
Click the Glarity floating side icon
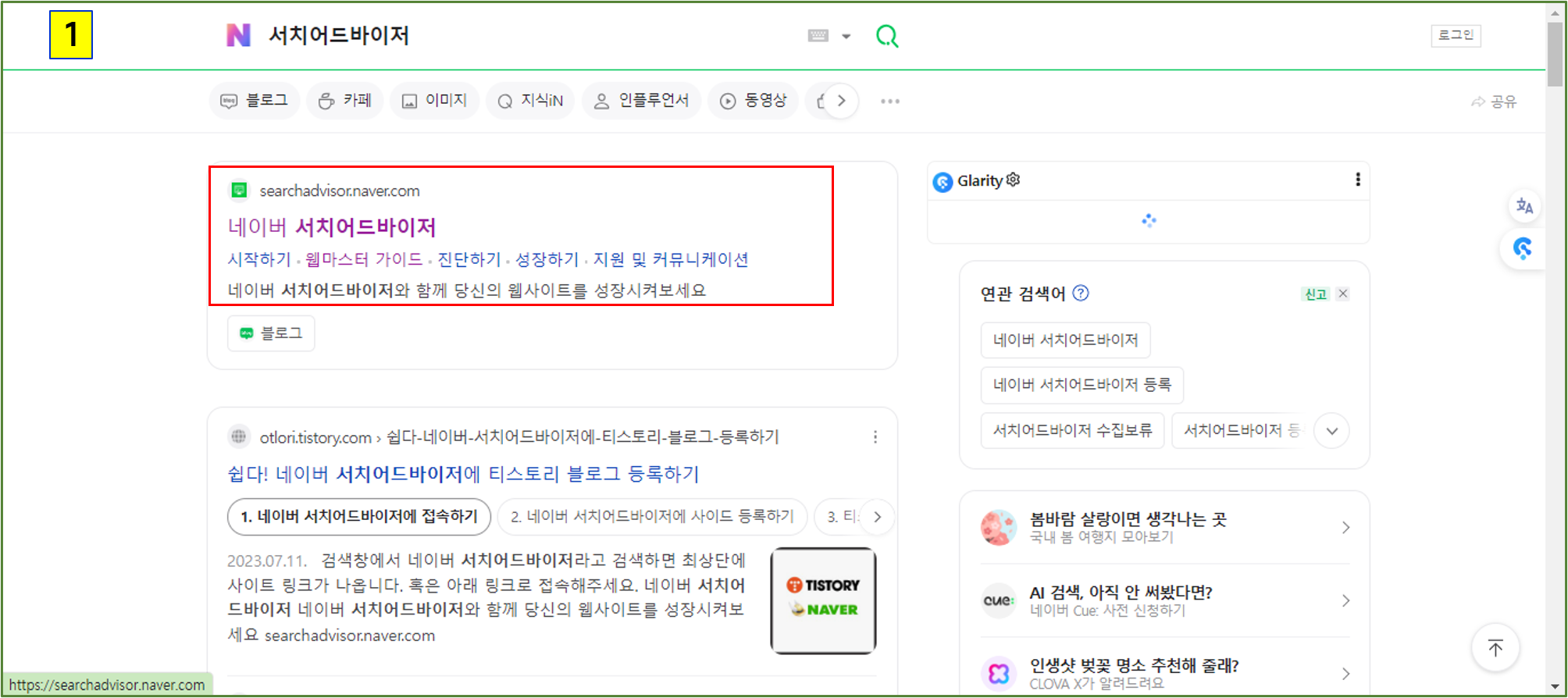tap(1523, 249)
